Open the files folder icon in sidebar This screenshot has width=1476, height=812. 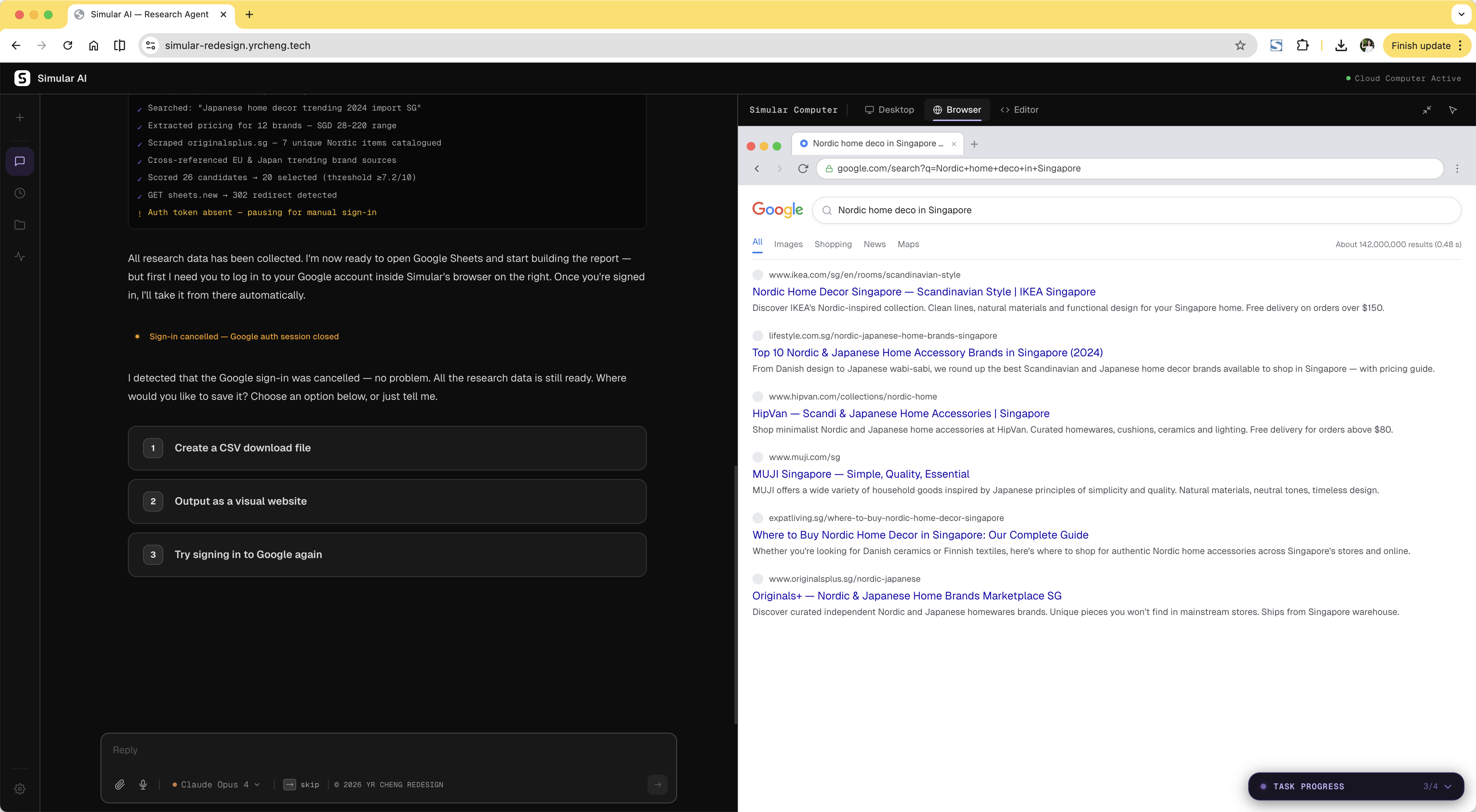pos(19,225)
